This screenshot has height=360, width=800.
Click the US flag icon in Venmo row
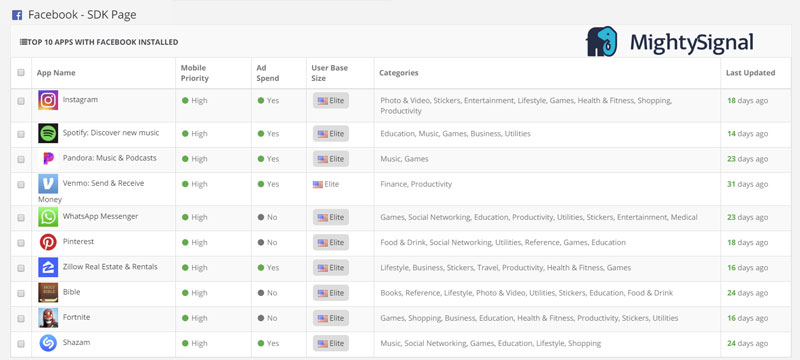[318, 184]
